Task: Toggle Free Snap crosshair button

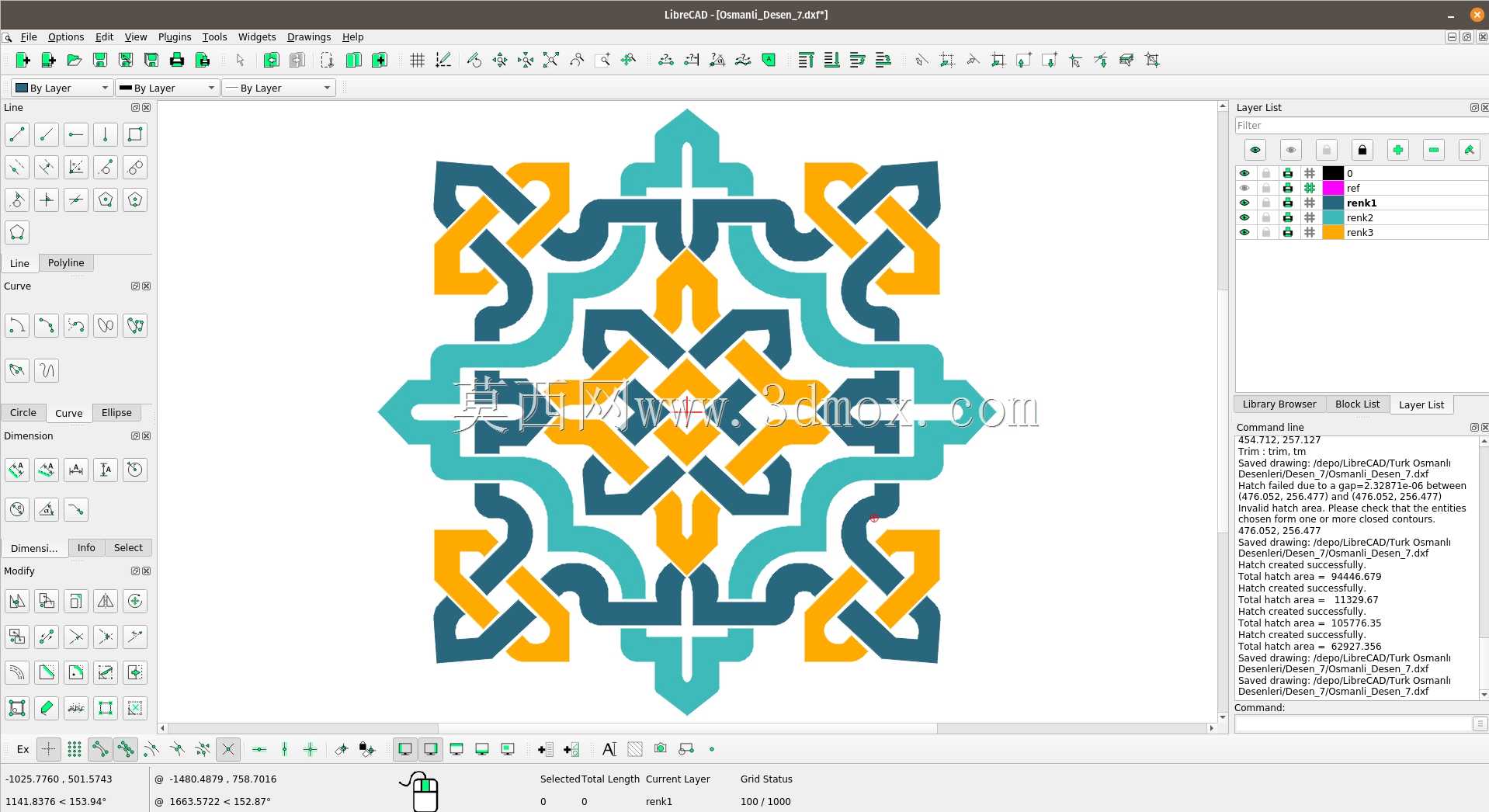Action: click(x=48, y=749)
